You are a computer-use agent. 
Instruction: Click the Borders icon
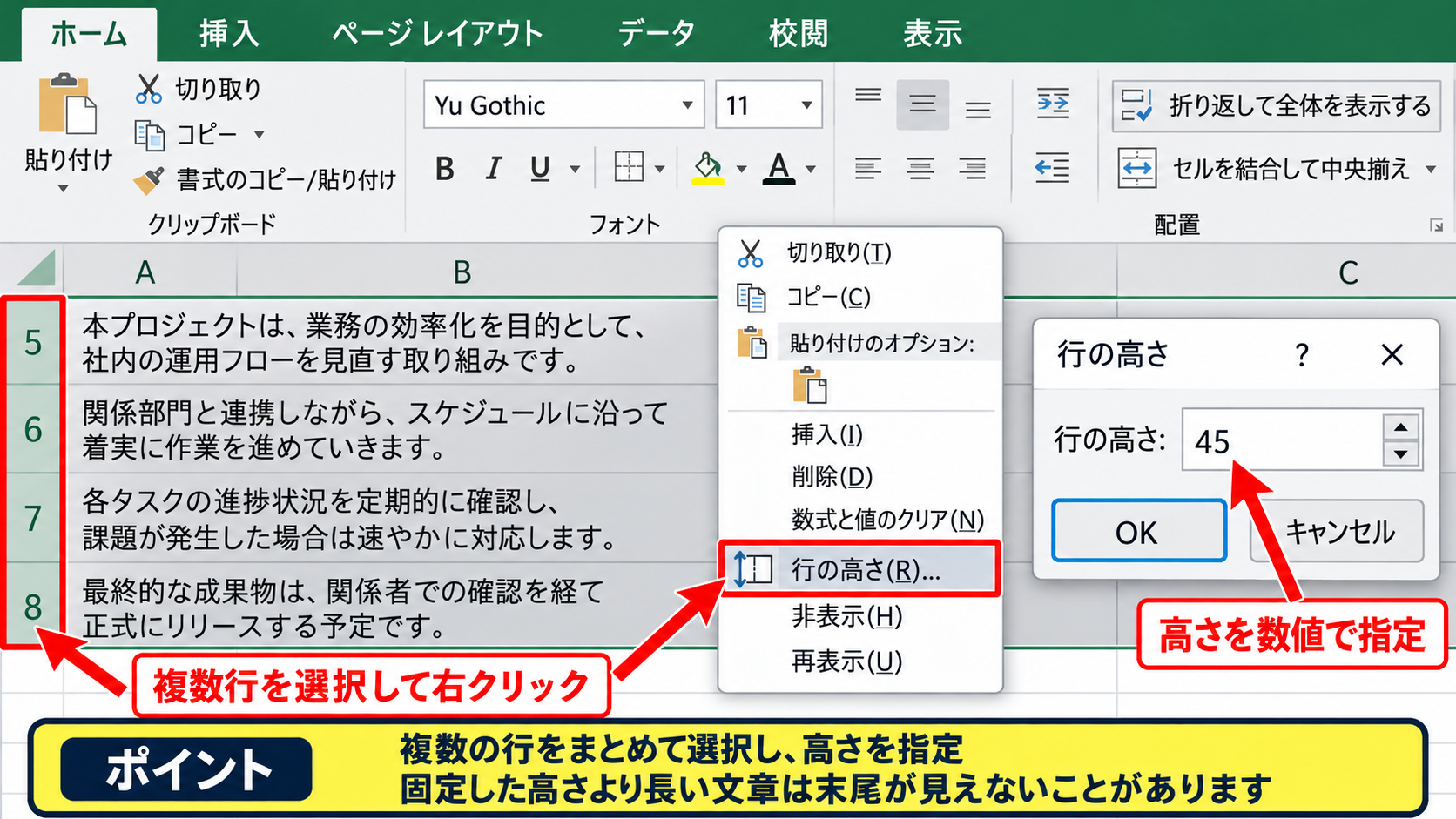click(629, 167)
